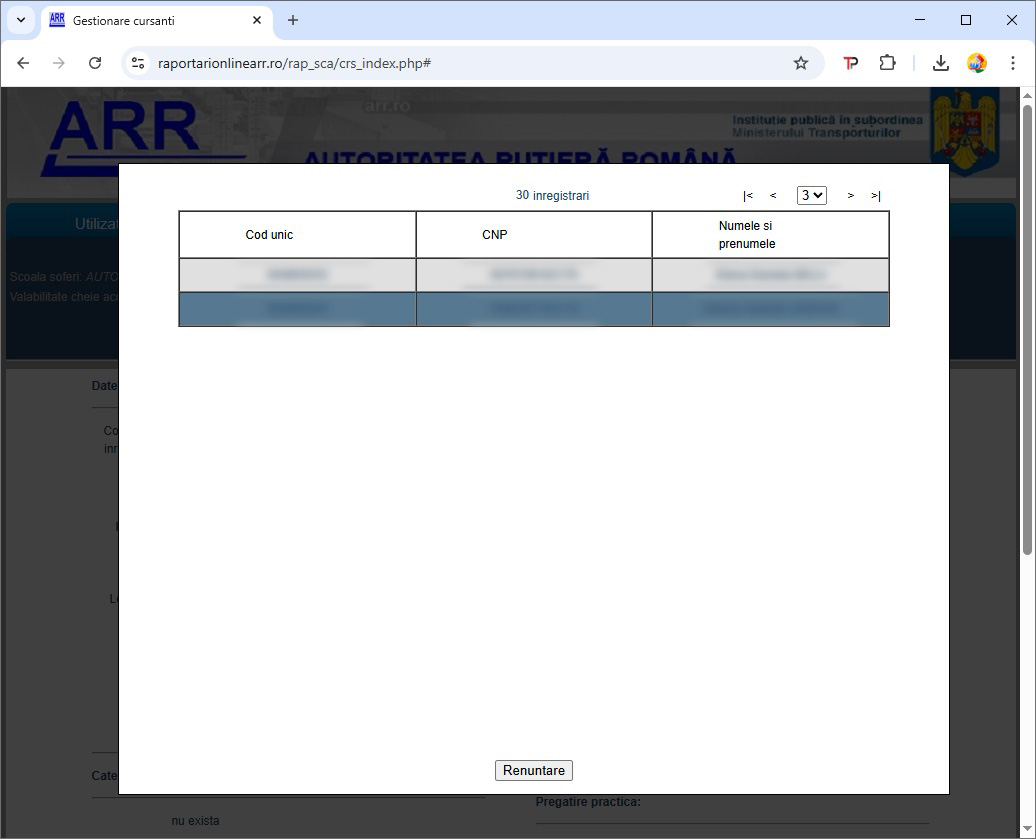
Task: Open the Extensions puzzle menu
Action: (887, 63)
